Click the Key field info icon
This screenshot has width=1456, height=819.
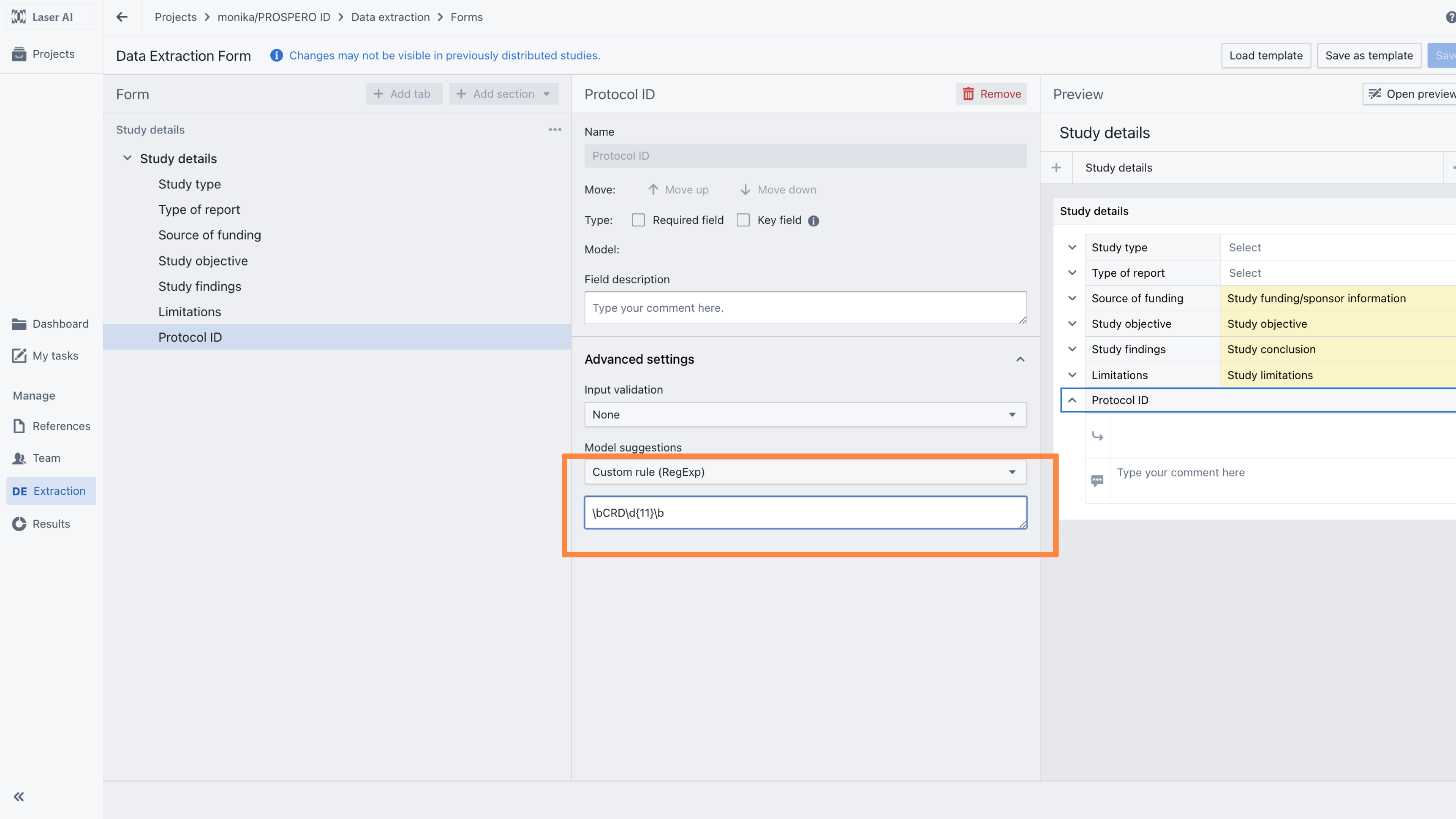[x=813, y=221]
